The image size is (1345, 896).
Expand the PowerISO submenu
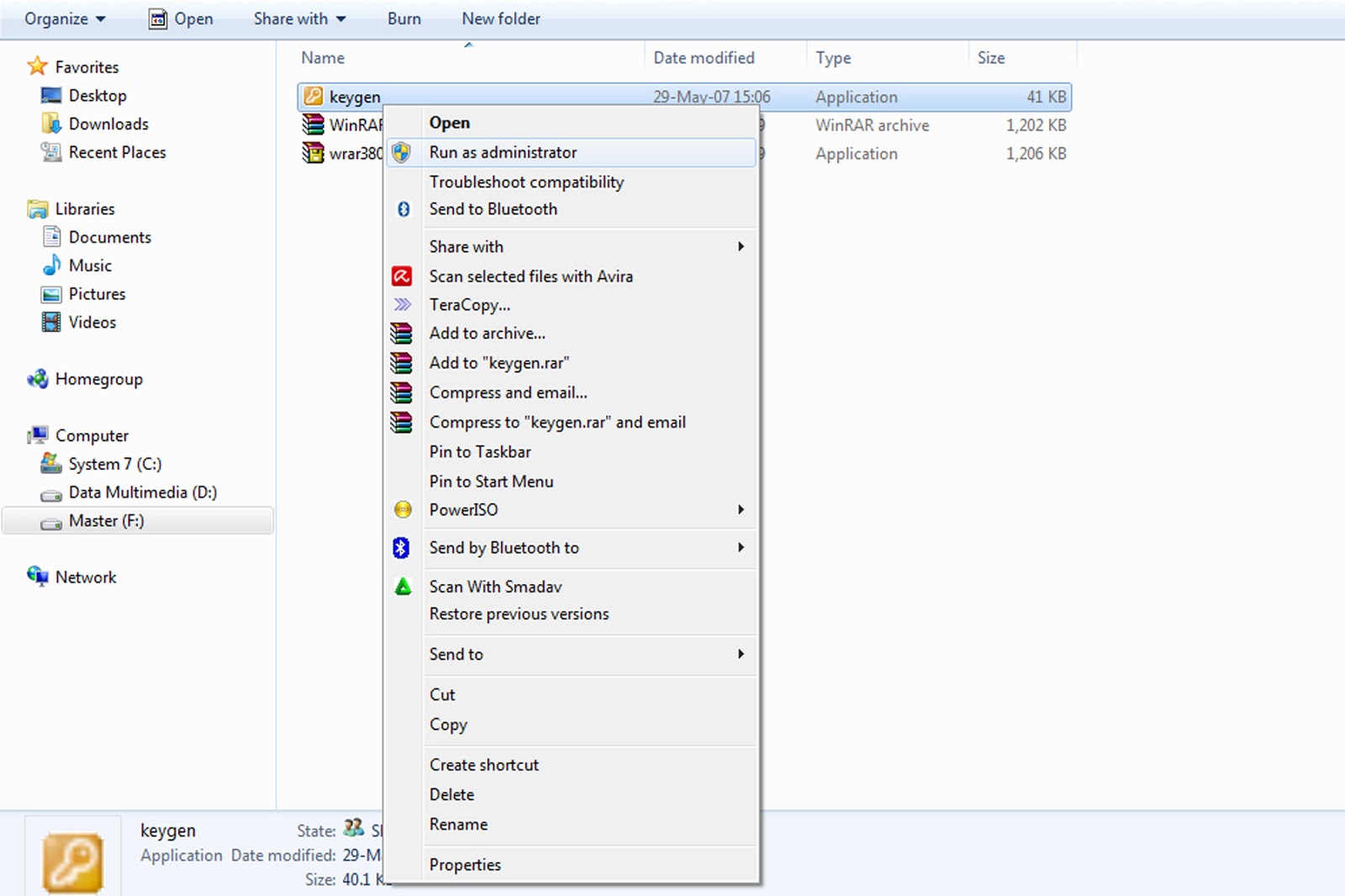pyautogui.click(x=741, y=509)
